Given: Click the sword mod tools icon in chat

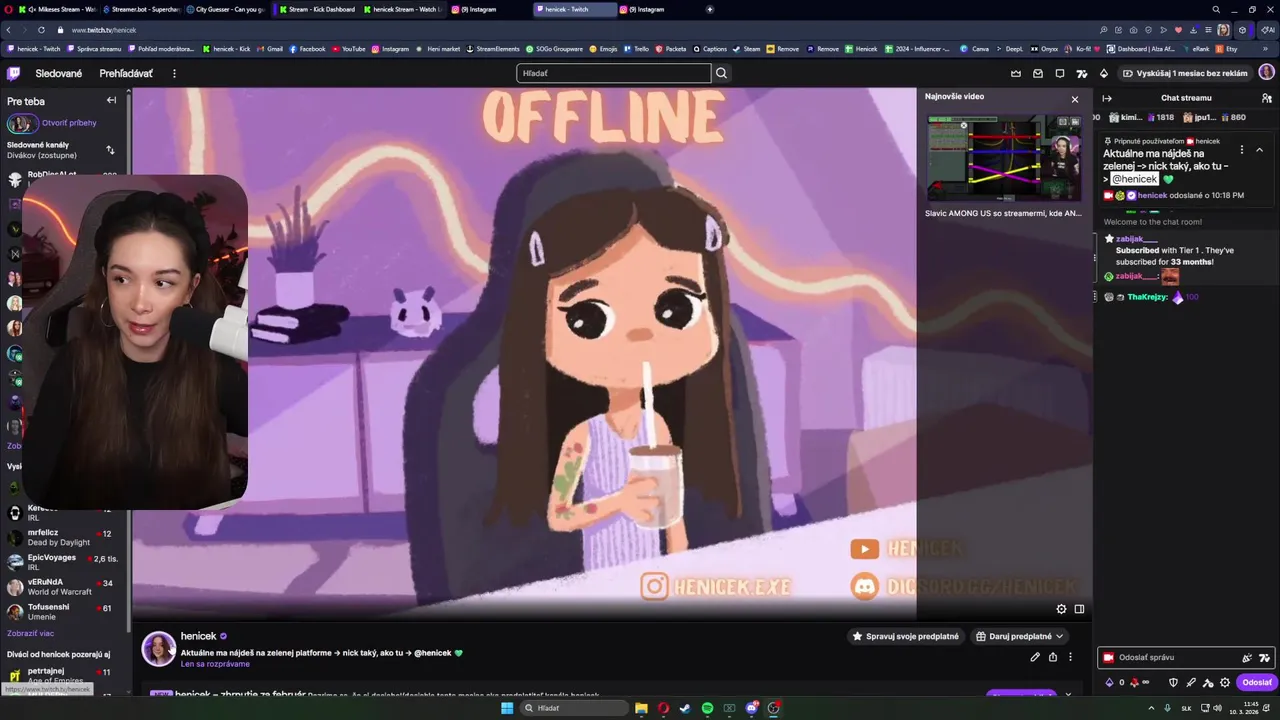Looking at the screenshot, I should (x=1191, y=683).
